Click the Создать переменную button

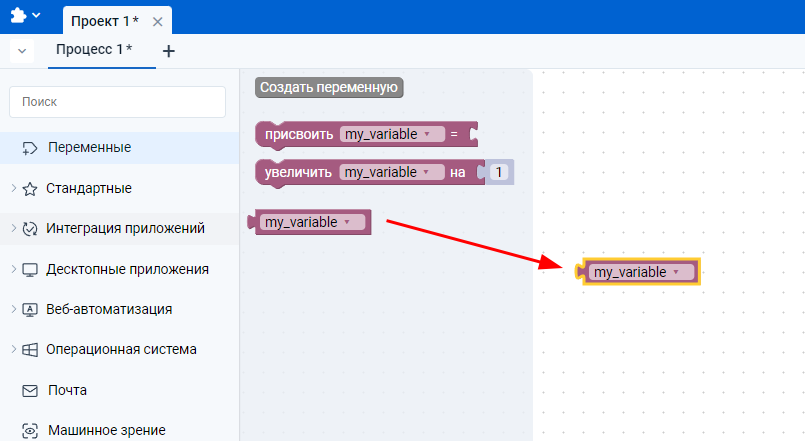[x=329, y=87]
